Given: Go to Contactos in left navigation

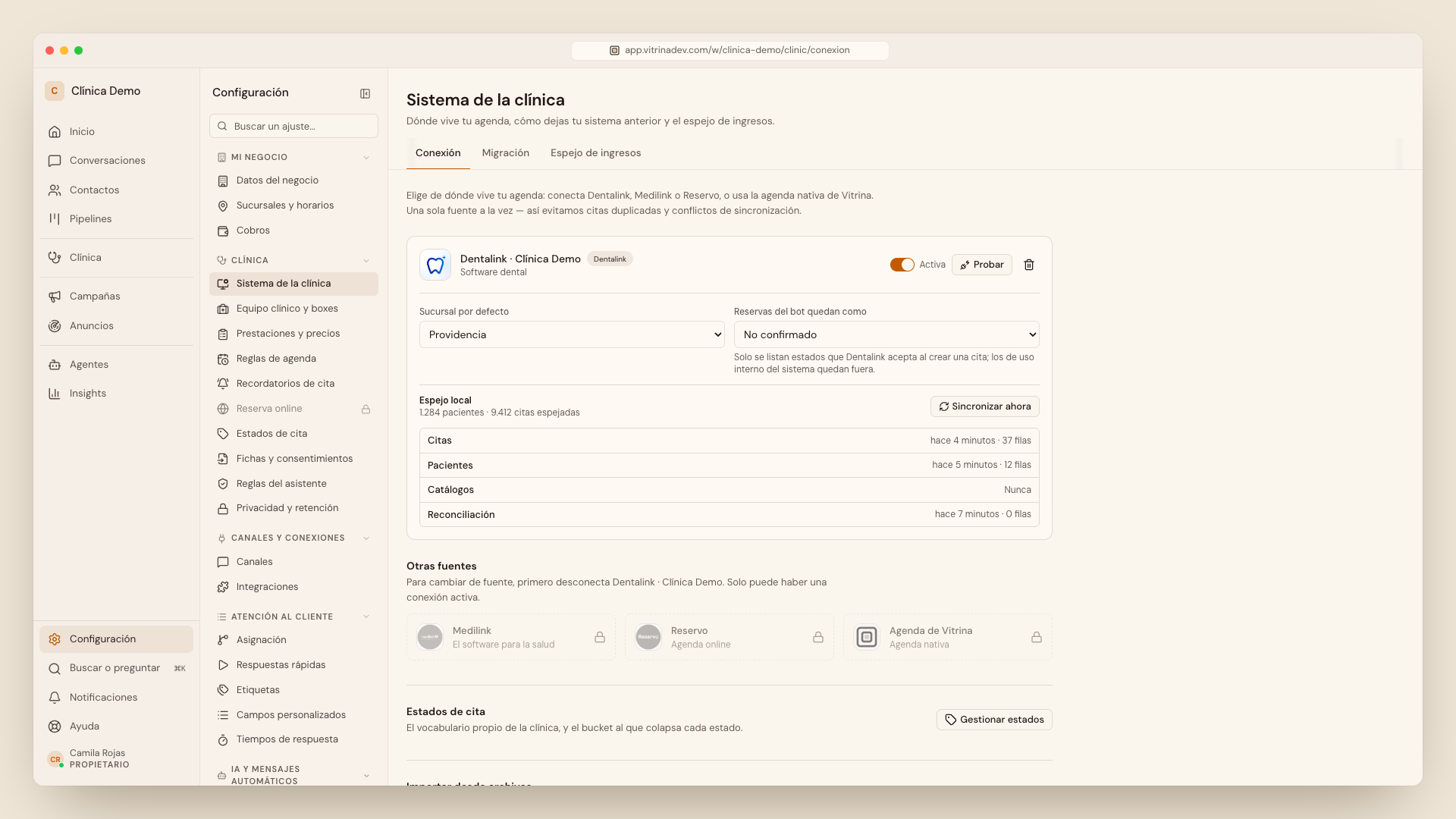Looking at the screenshot, I should click(116, 190).
